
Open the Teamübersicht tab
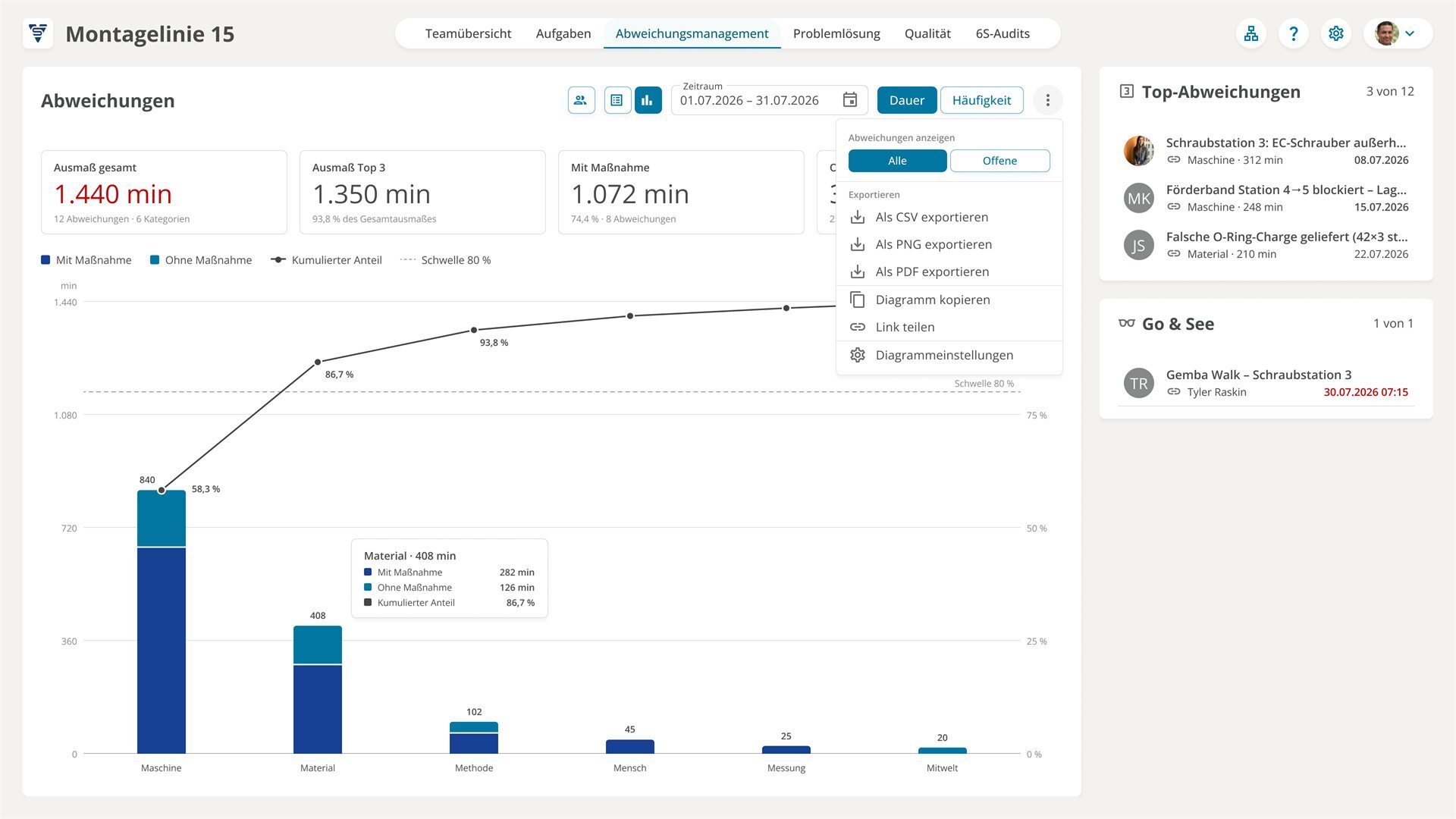point(468,33)
